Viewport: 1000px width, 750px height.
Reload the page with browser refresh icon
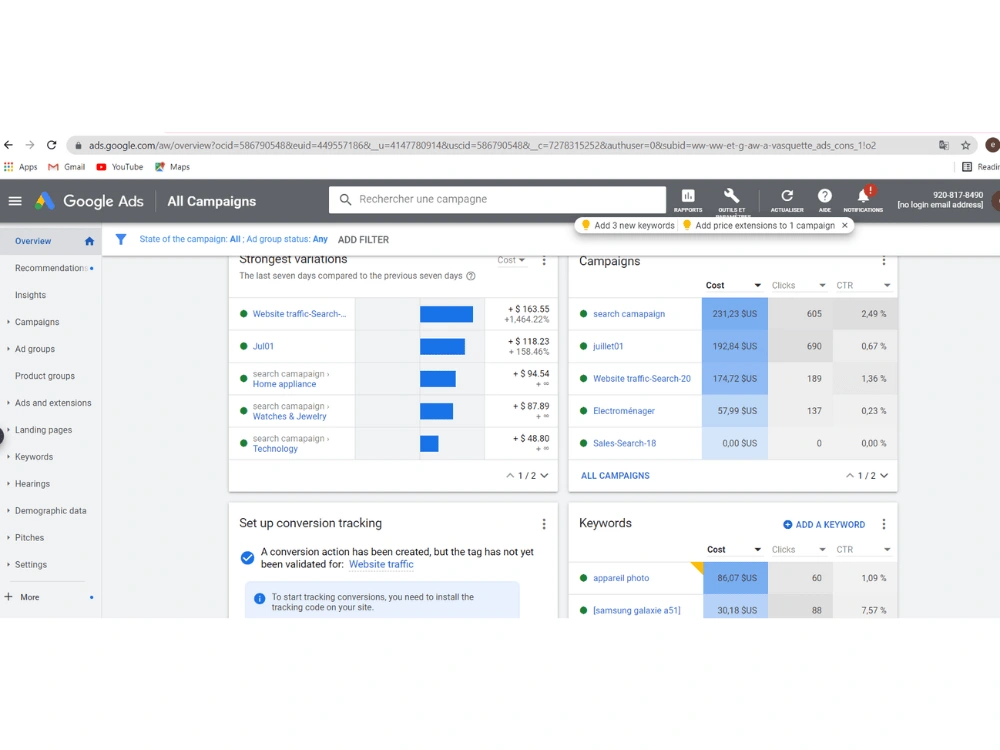pos(52,145)
